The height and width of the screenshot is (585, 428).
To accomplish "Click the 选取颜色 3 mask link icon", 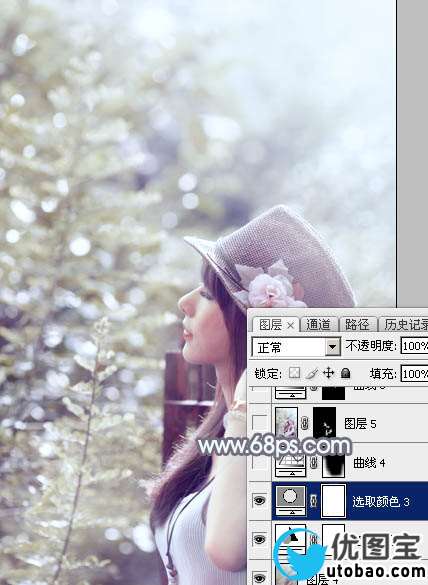I will [314, 501].
